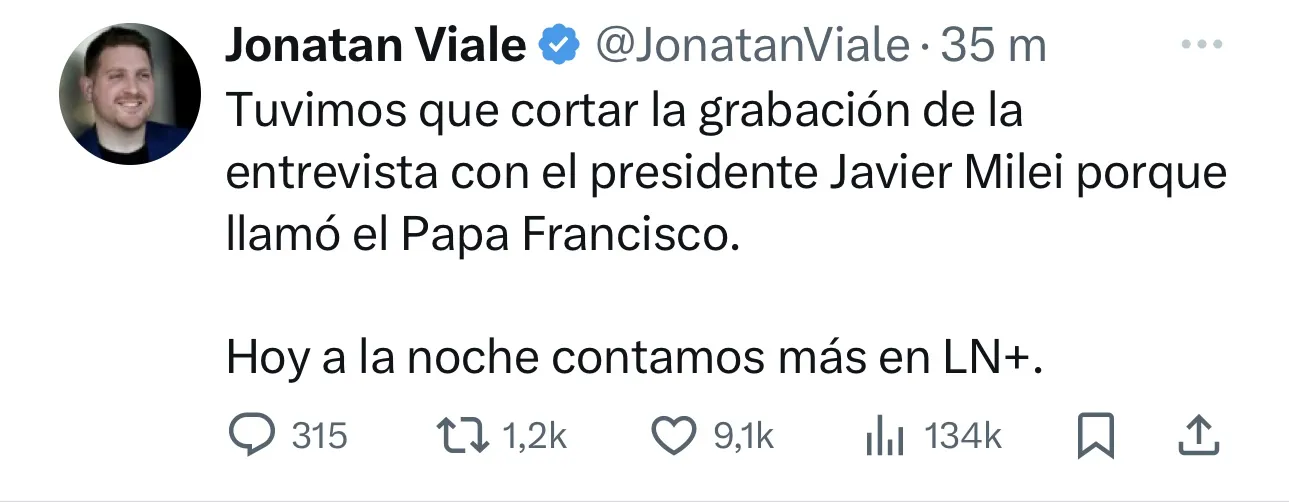Click the 134k views count
Screen dimensions: 1289x502
tap(963, 436)
